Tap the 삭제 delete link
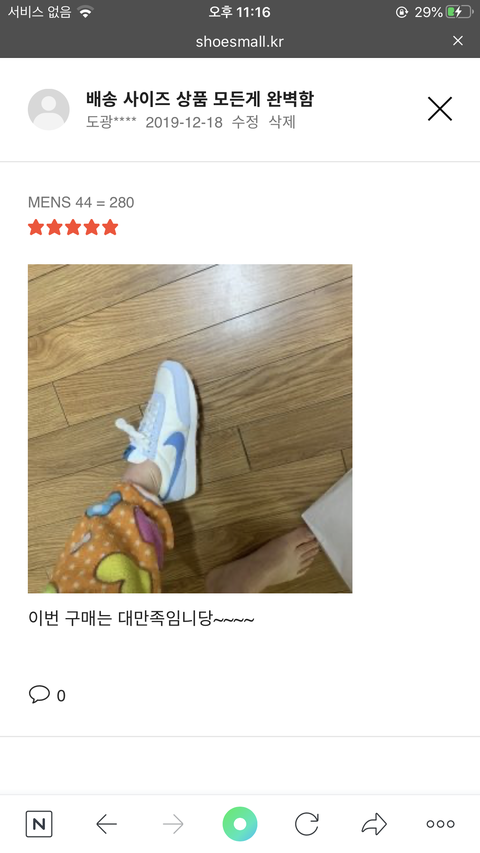This screenshot has height=853, width=480. 282,122
